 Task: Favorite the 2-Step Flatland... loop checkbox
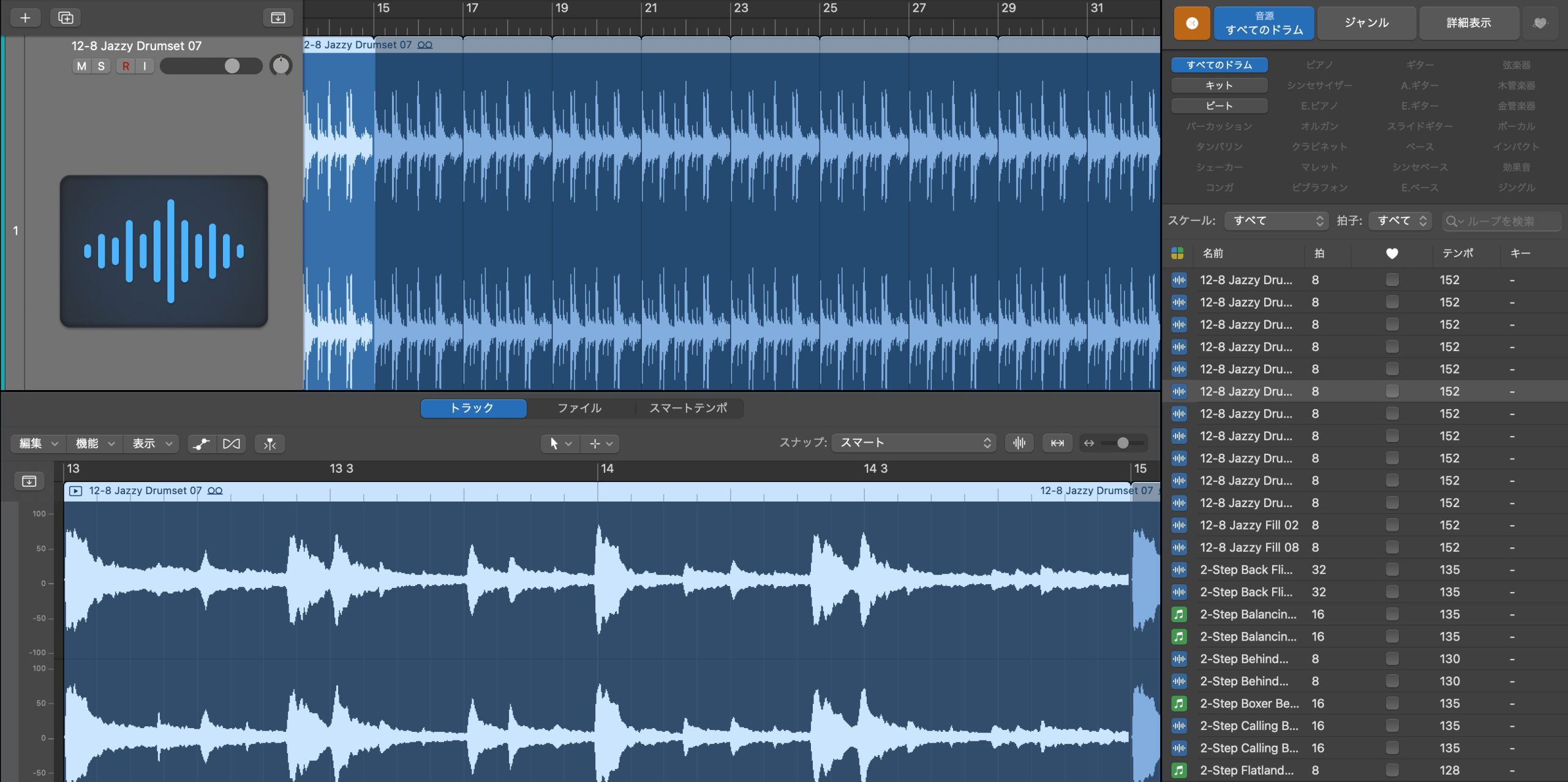(1392, 770)
